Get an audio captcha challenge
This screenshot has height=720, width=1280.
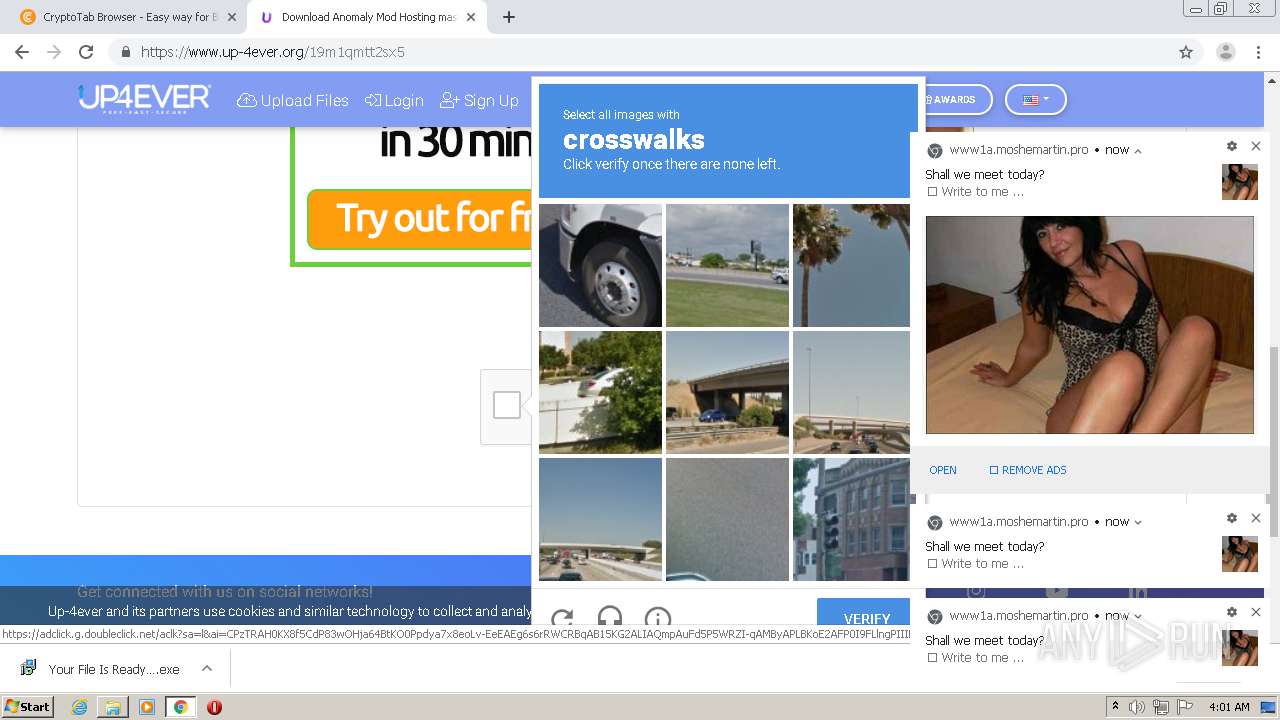click(x=609, y=617)
